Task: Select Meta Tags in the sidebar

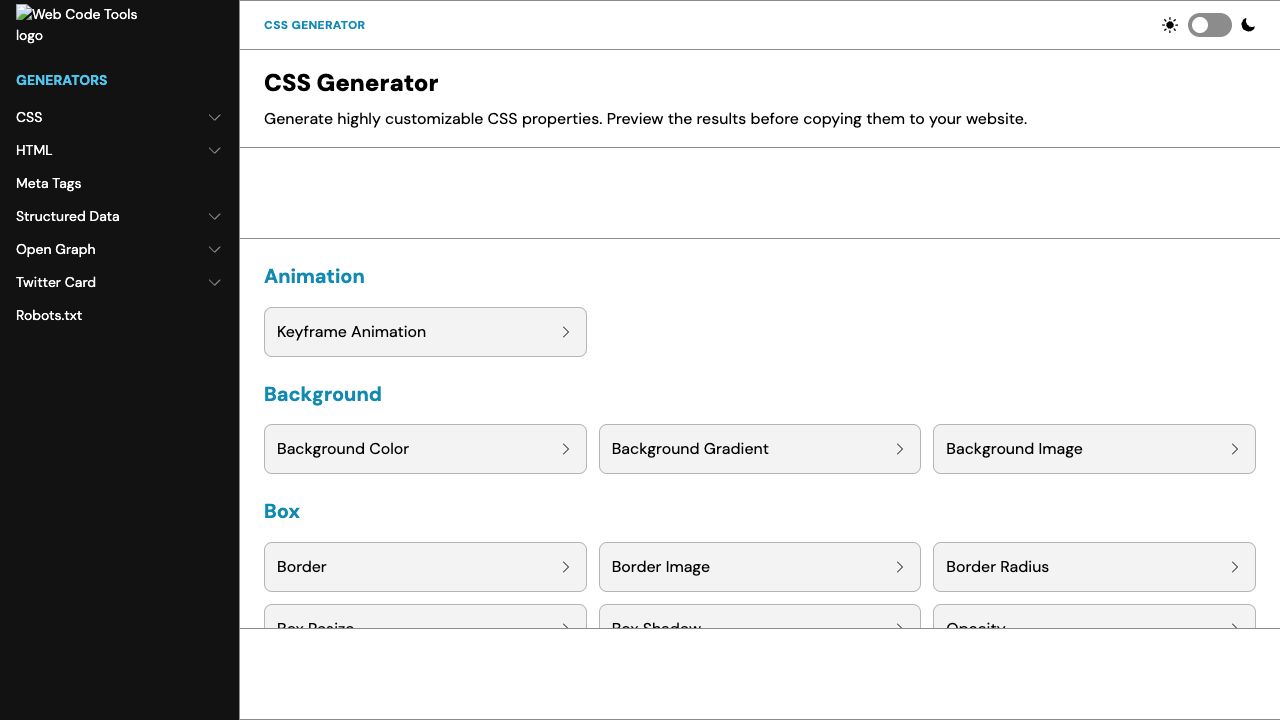Action: click(x=48, y=183)
